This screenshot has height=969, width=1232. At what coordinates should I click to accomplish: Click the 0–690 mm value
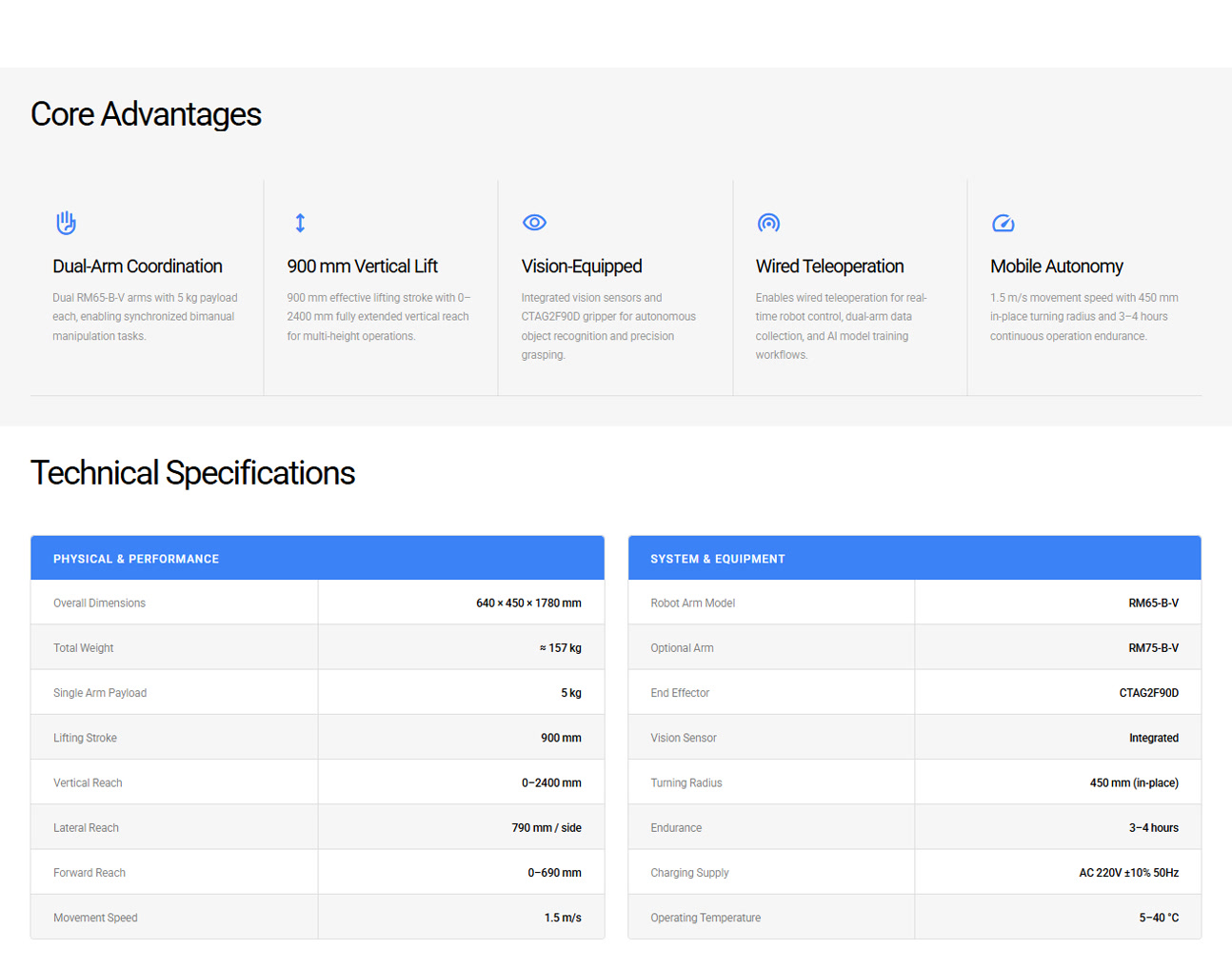point(554,873)
